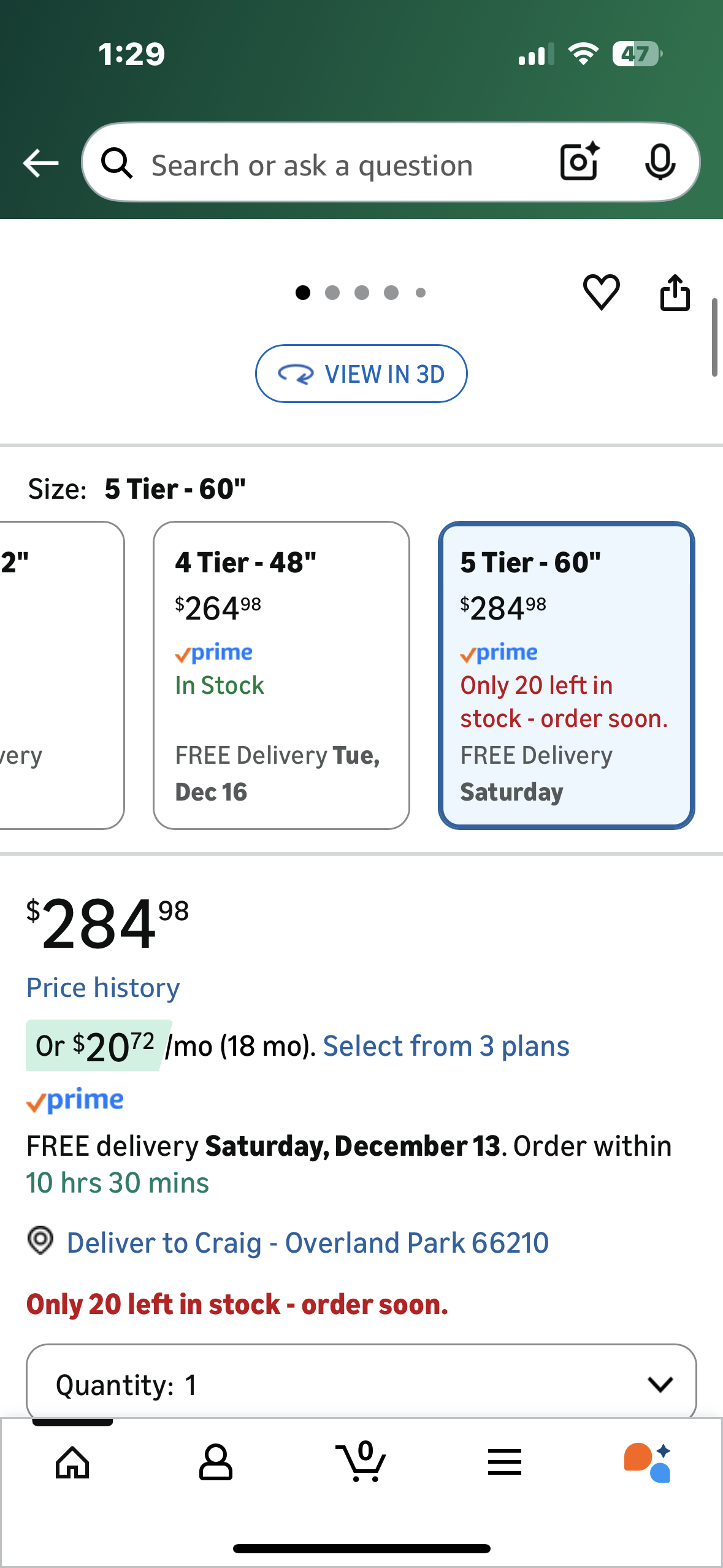Screen dimensions: 723x1568
Task: Open the account profile icon
Action: 216,1462
